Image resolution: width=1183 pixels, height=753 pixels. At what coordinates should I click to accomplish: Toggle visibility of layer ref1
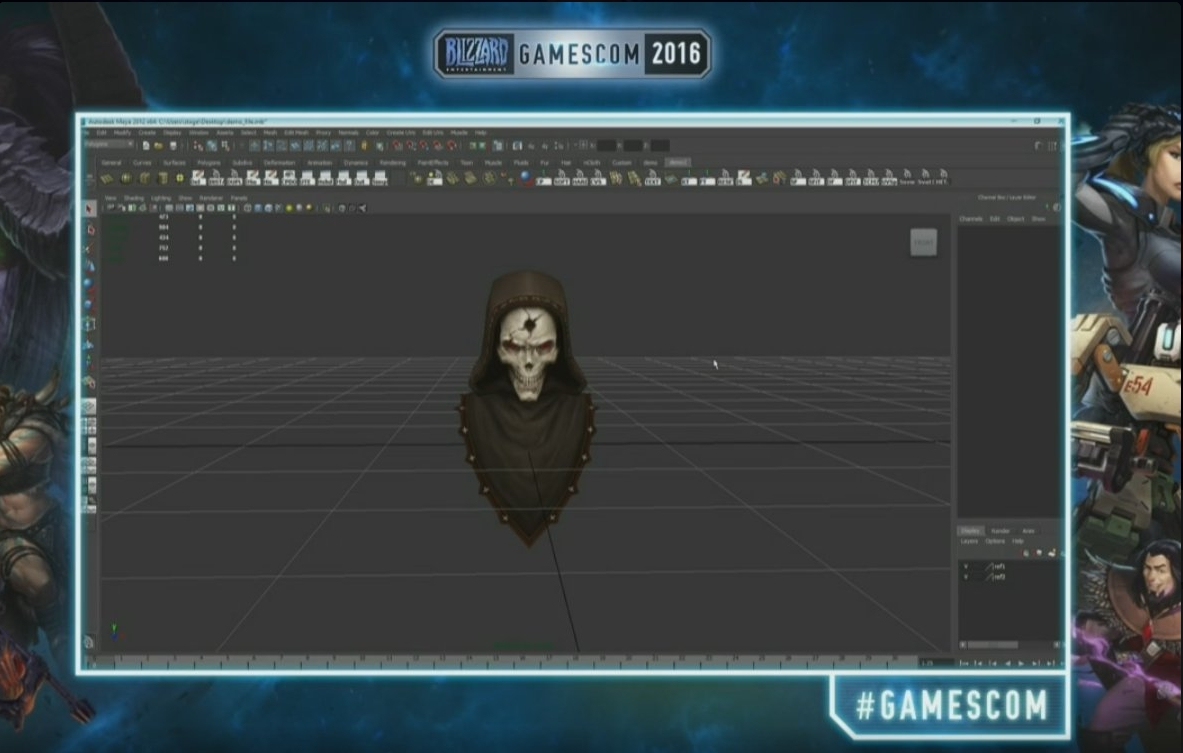(x=966, y=566)
